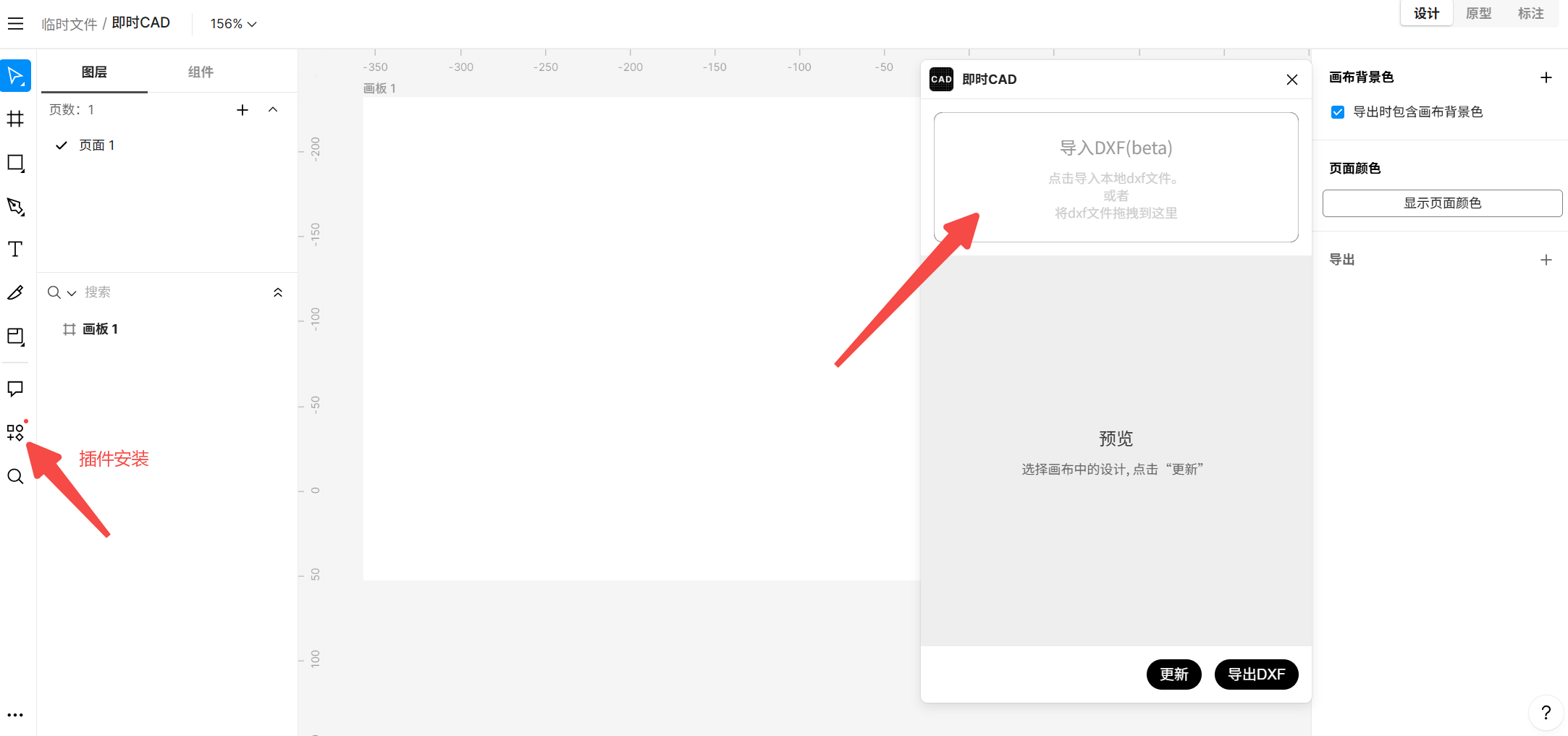This screenshot has width=1568, height=736.
Task: Open the Plugins panel
Action: tap(15, 431)
